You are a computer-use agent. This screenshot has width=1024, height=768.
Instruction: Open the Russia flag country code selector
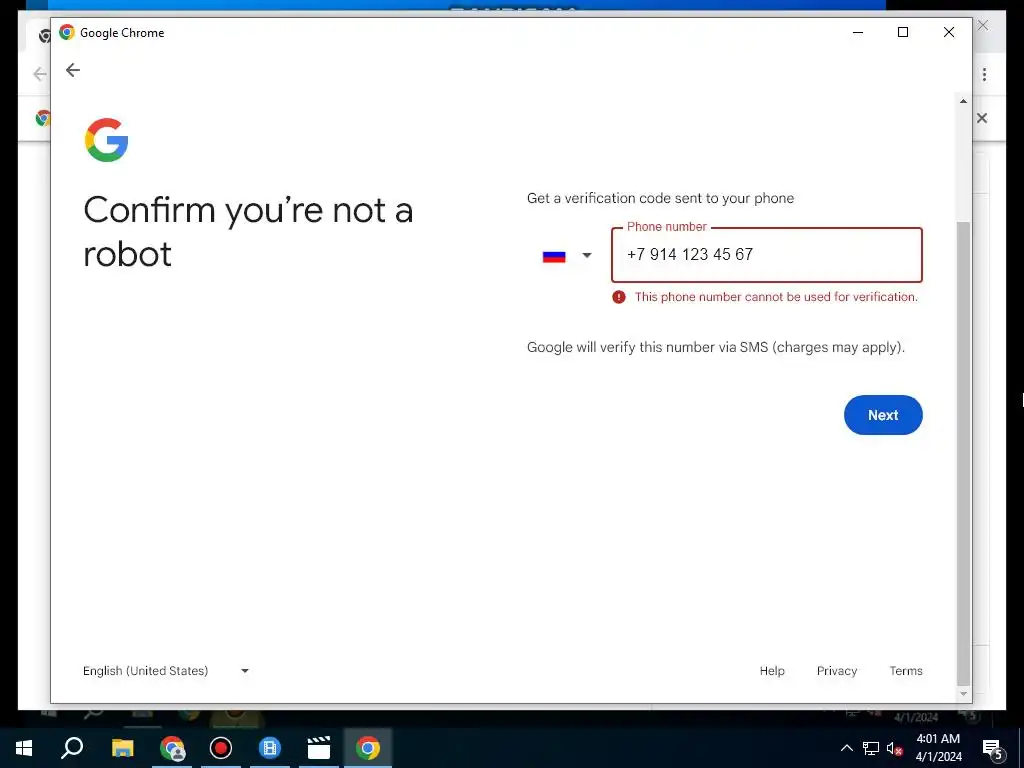[x=567, y=256]
